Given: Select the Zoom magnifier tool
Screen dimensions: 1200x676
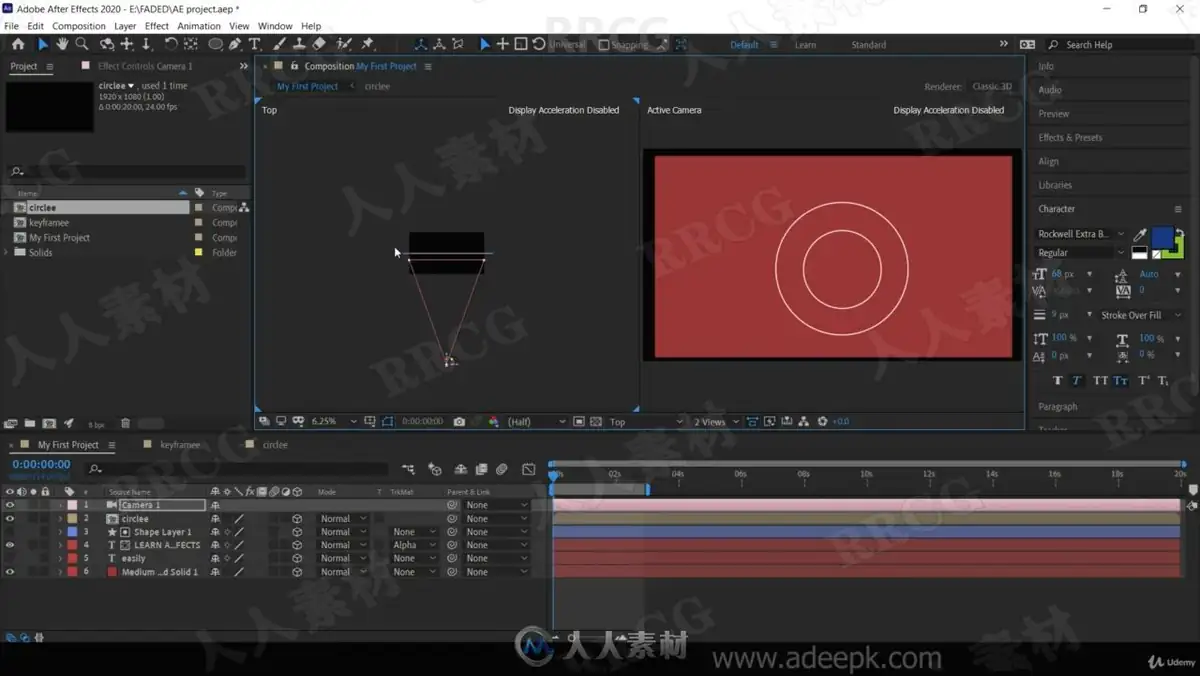Looking at the screenshot, I should [x=82, y=44].
